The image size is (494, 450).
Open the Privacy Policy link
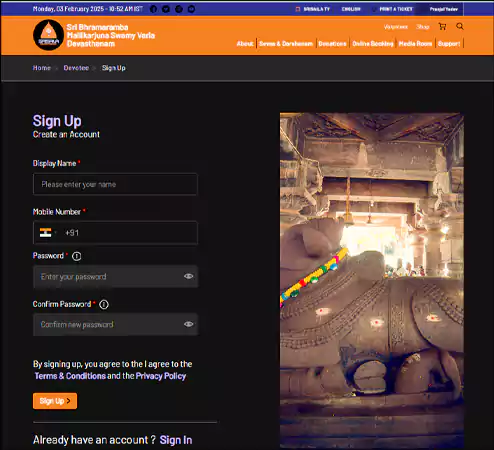point(161,376)
